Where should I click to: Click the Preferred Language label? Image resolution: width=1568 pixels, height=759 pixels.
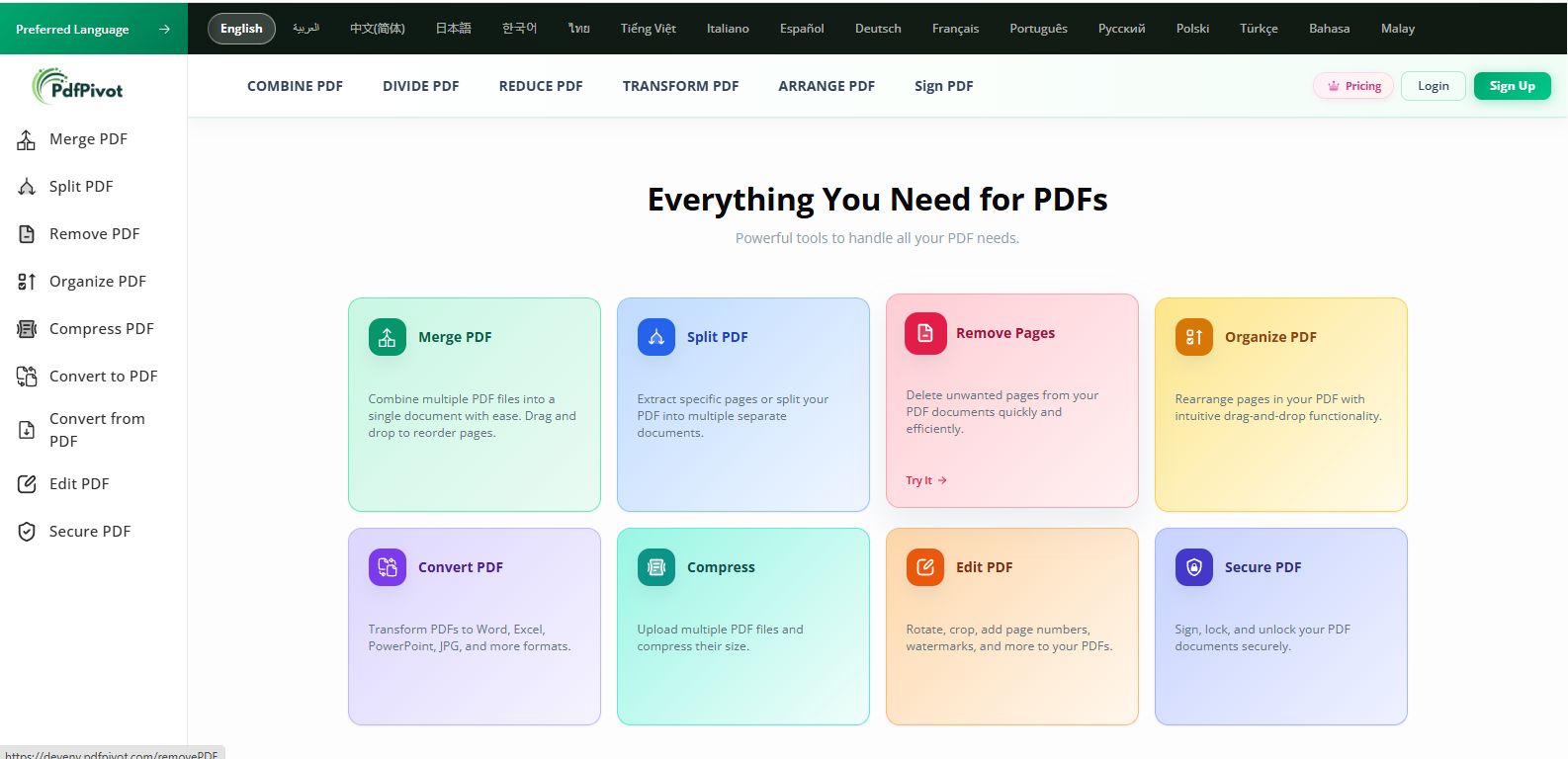[x=72, y=30]
